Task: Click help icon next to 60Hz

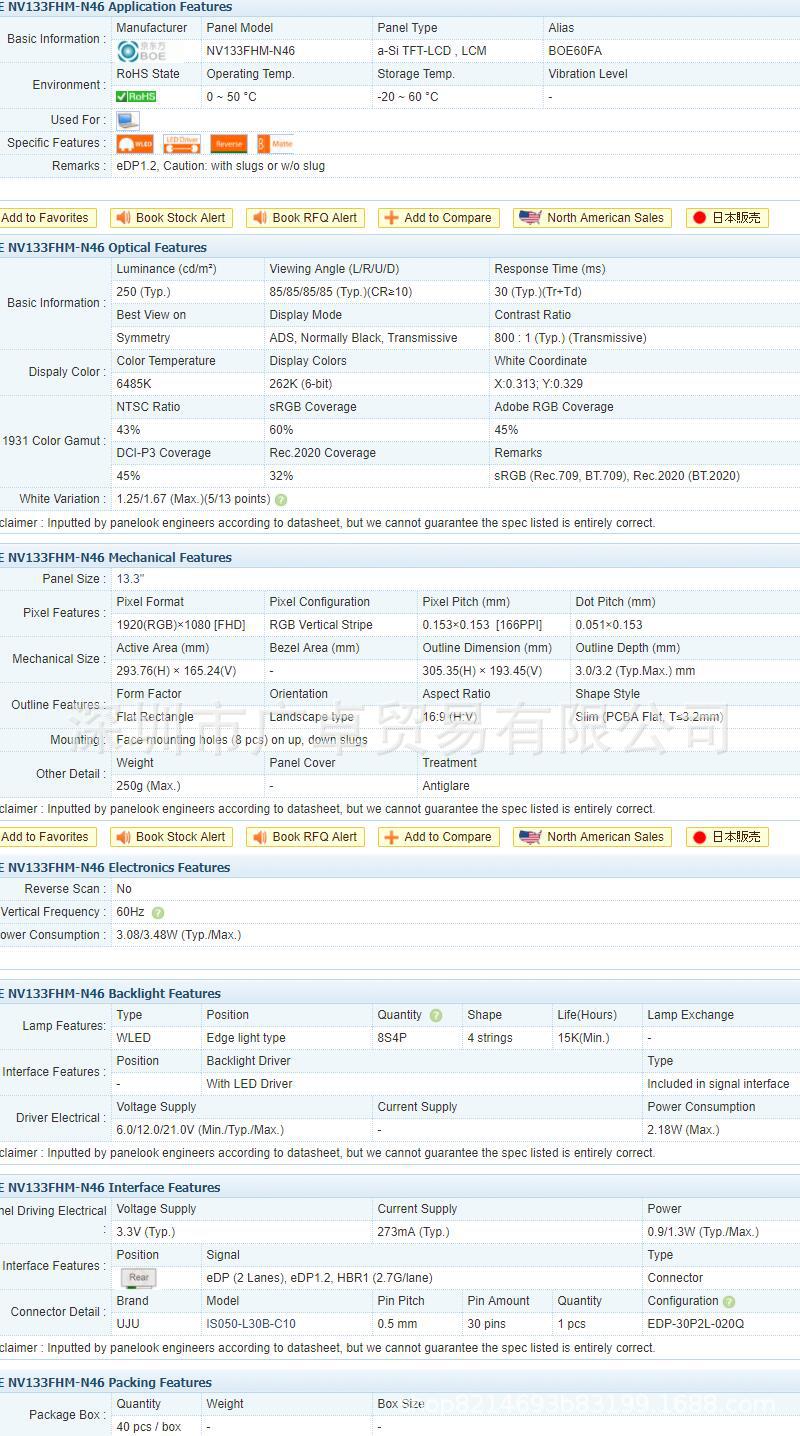Action: pyautogui.click(x=158, y=913)
